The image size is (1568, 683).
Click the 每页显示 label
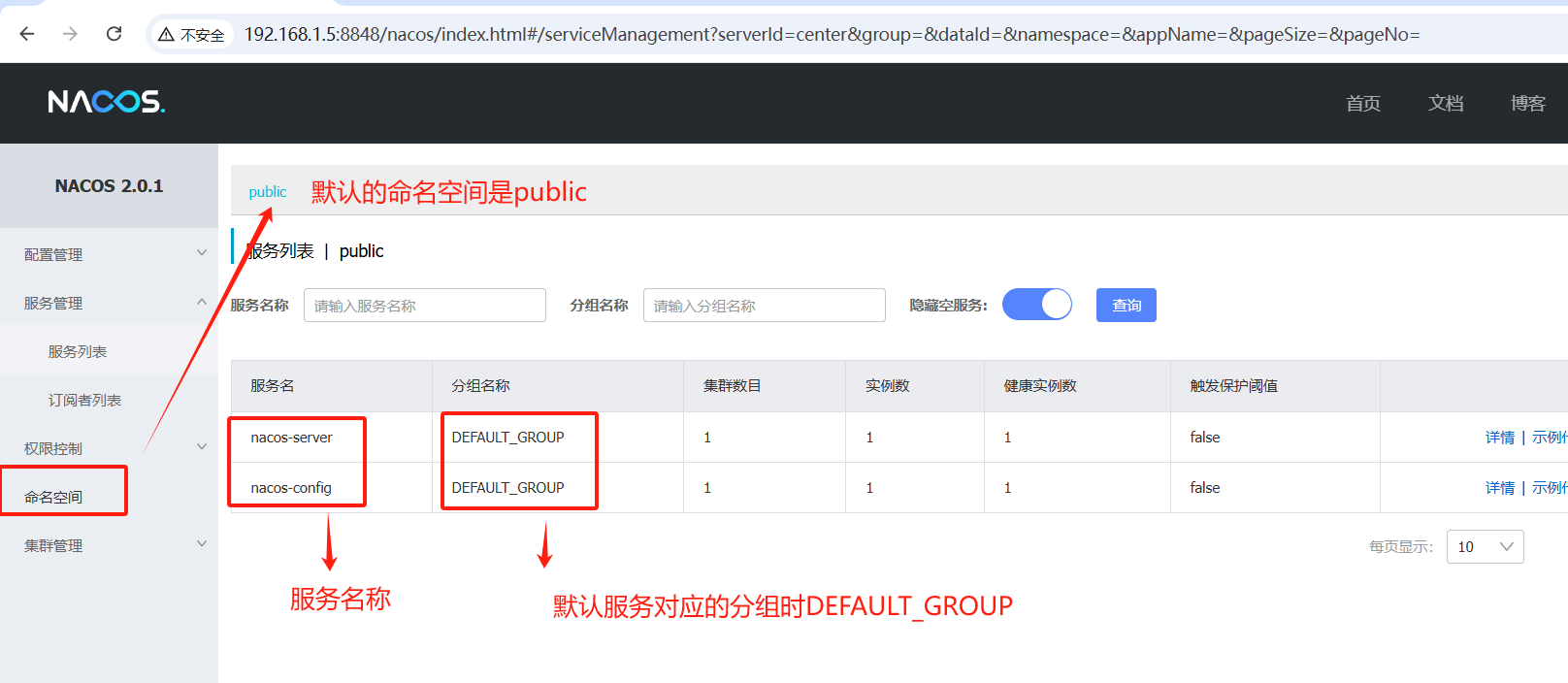[x=1401, y=547]
